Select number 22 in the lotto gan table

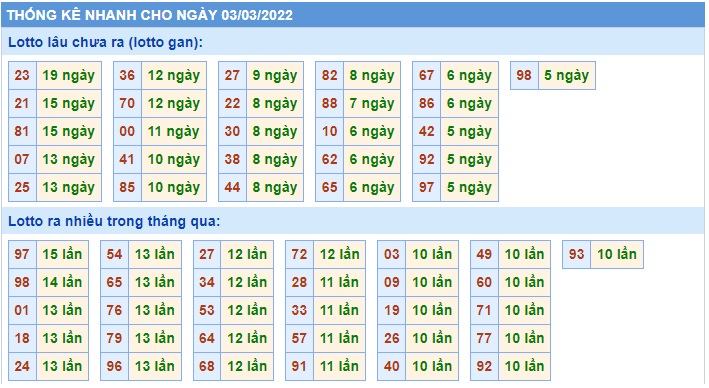click(x=232, y=103)
